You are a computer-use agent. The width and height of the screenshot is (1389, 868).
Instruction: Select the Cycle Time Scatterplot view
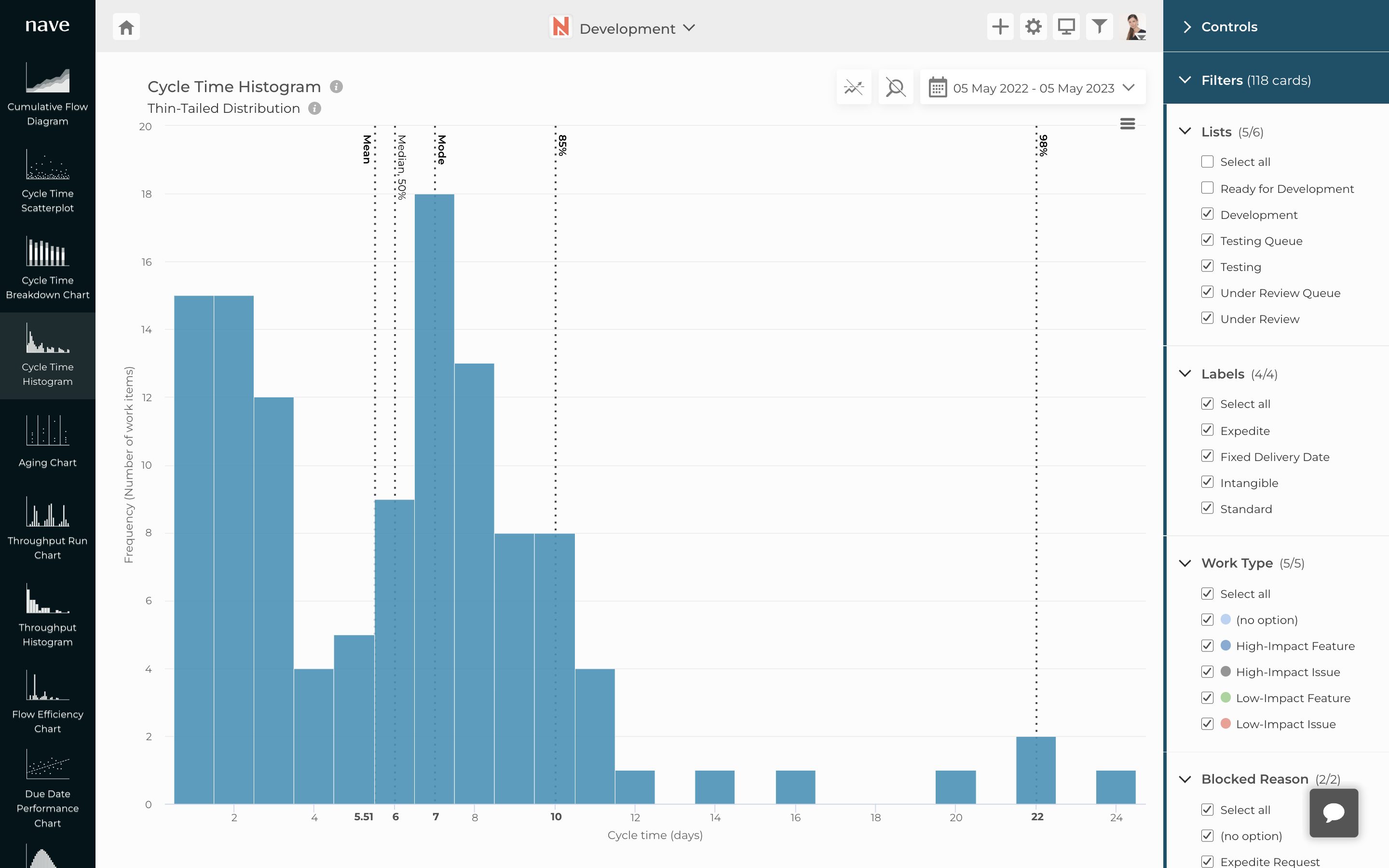[x=48, y=181]
